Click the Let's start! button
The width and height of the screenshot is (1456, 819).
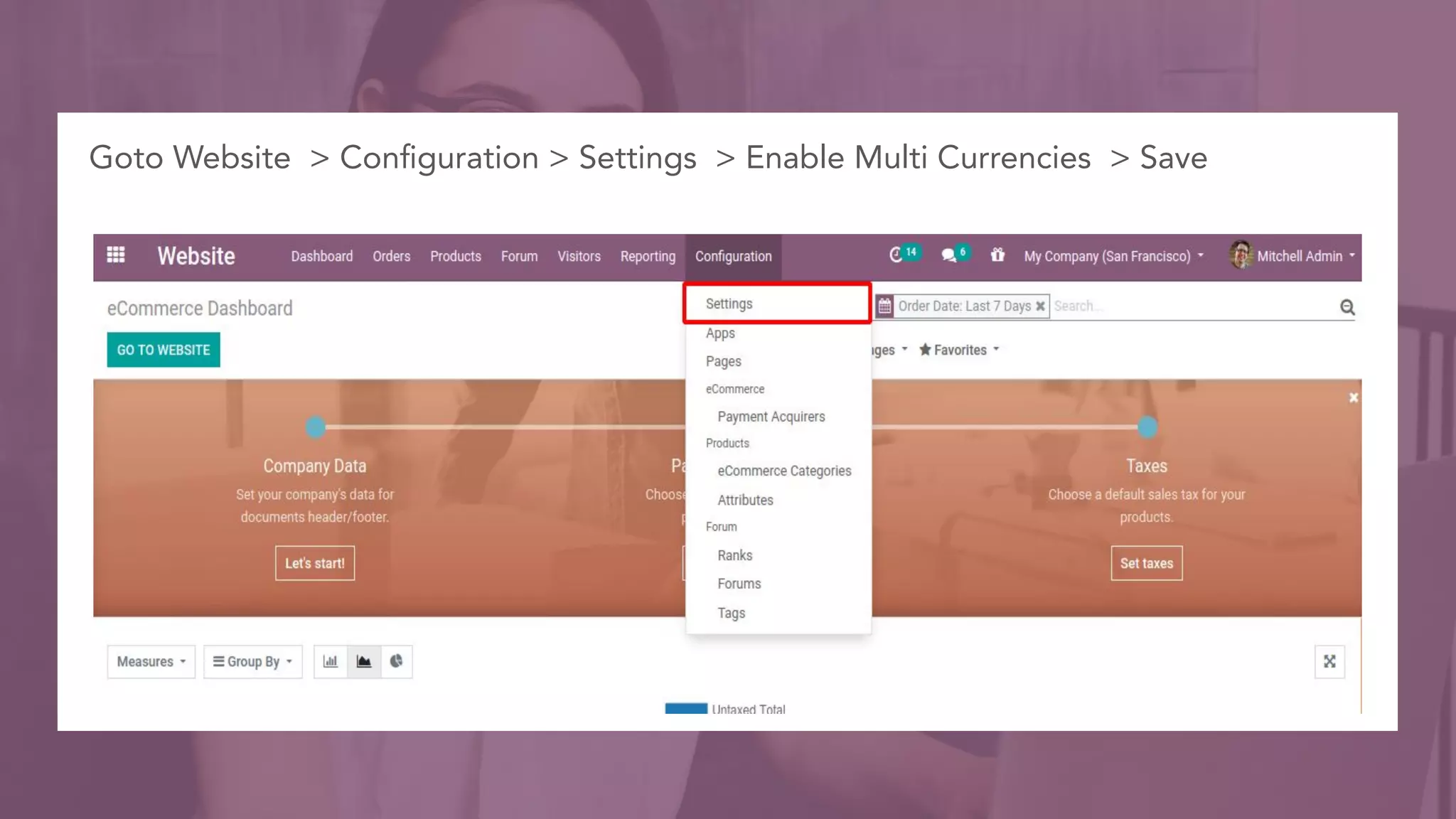315,563
